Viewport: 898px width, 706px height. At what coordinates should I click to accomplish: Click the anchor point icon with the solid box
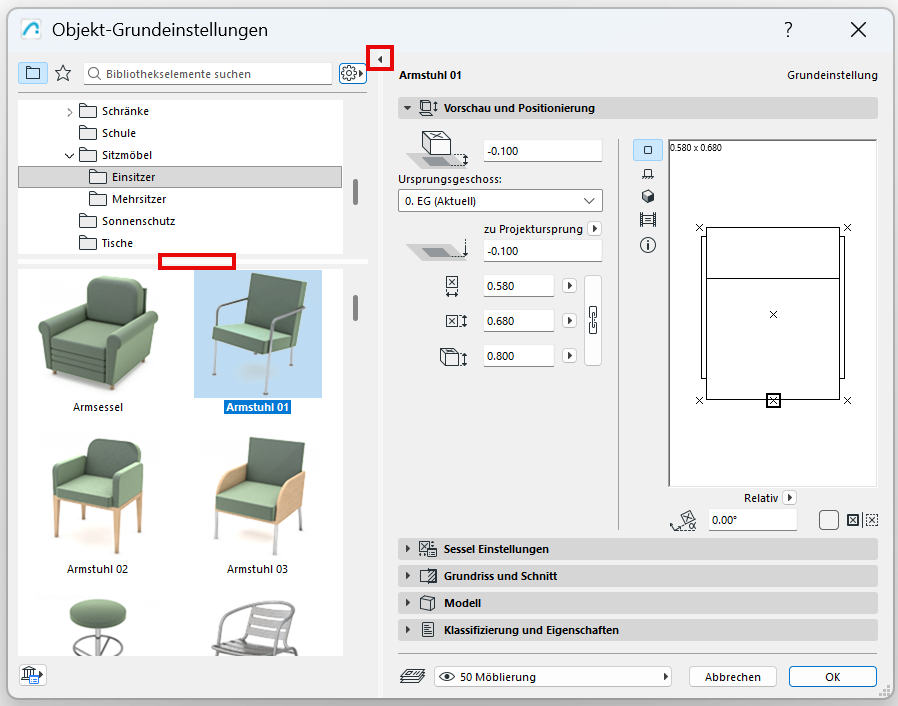853,520
